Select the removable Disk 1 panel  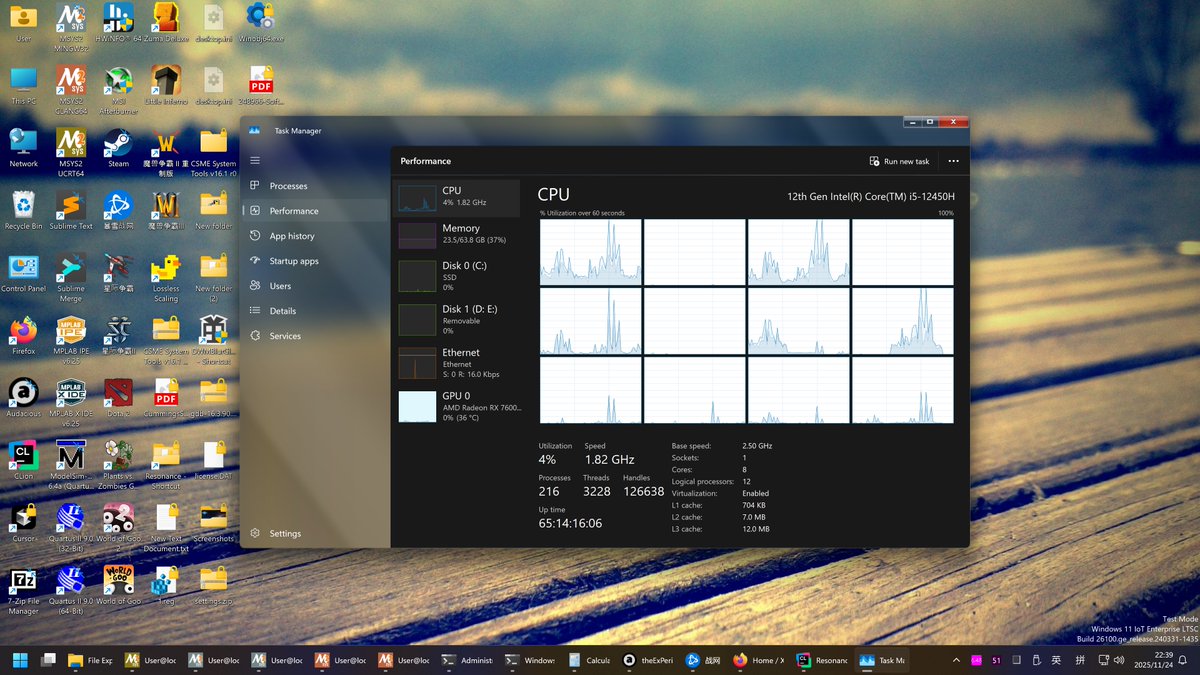pos(457,318)
